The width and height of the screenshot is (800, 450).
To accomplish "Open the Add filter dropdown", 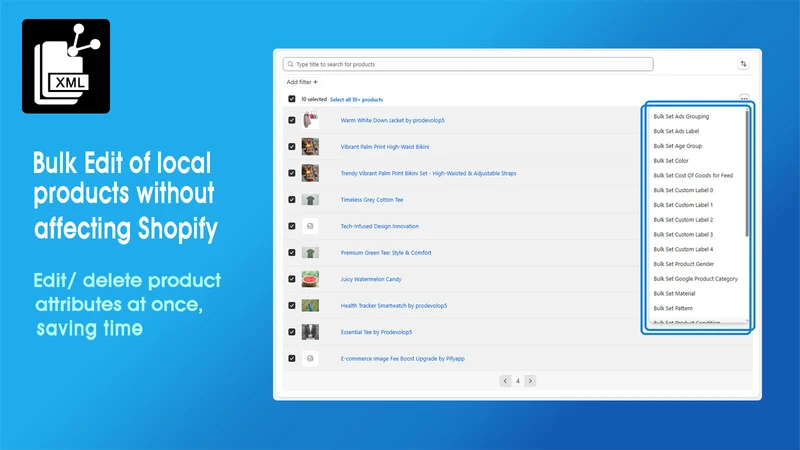I will pos(302,82).
